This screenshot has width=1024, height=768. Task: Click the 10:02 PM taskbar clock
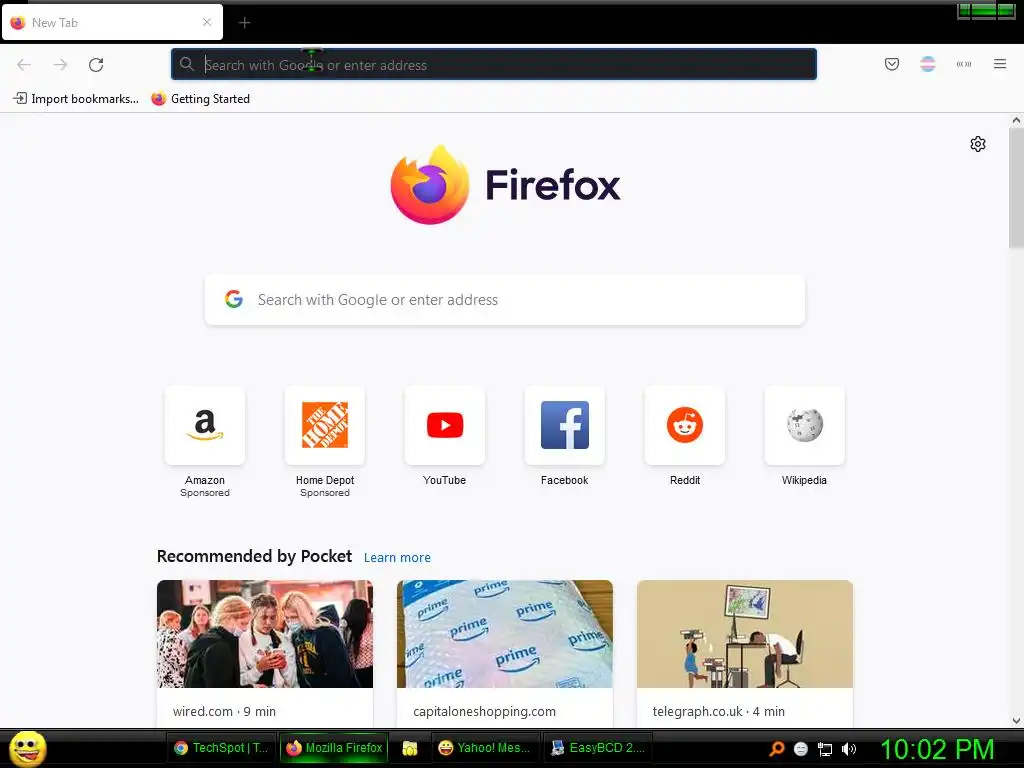tap(937, 749)
